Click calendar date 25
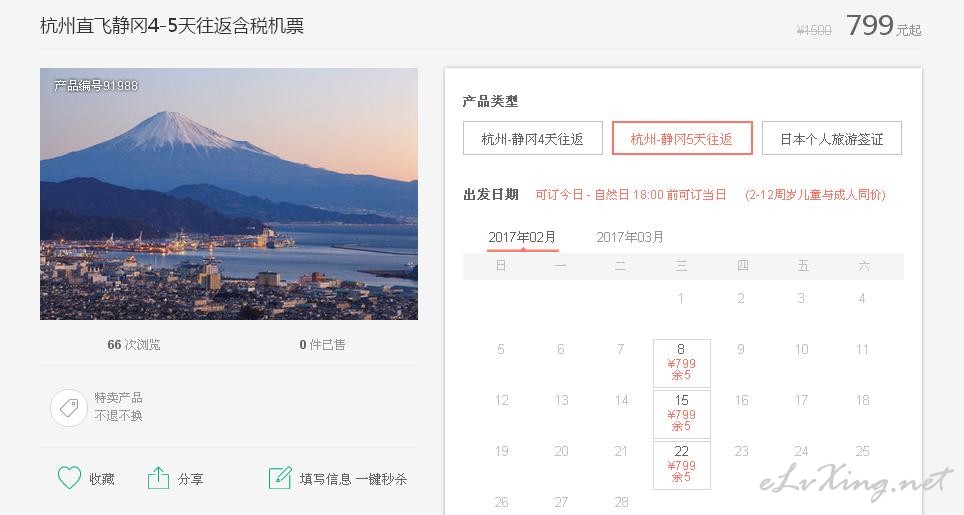The image size is (964, 515). click(863, 452)
